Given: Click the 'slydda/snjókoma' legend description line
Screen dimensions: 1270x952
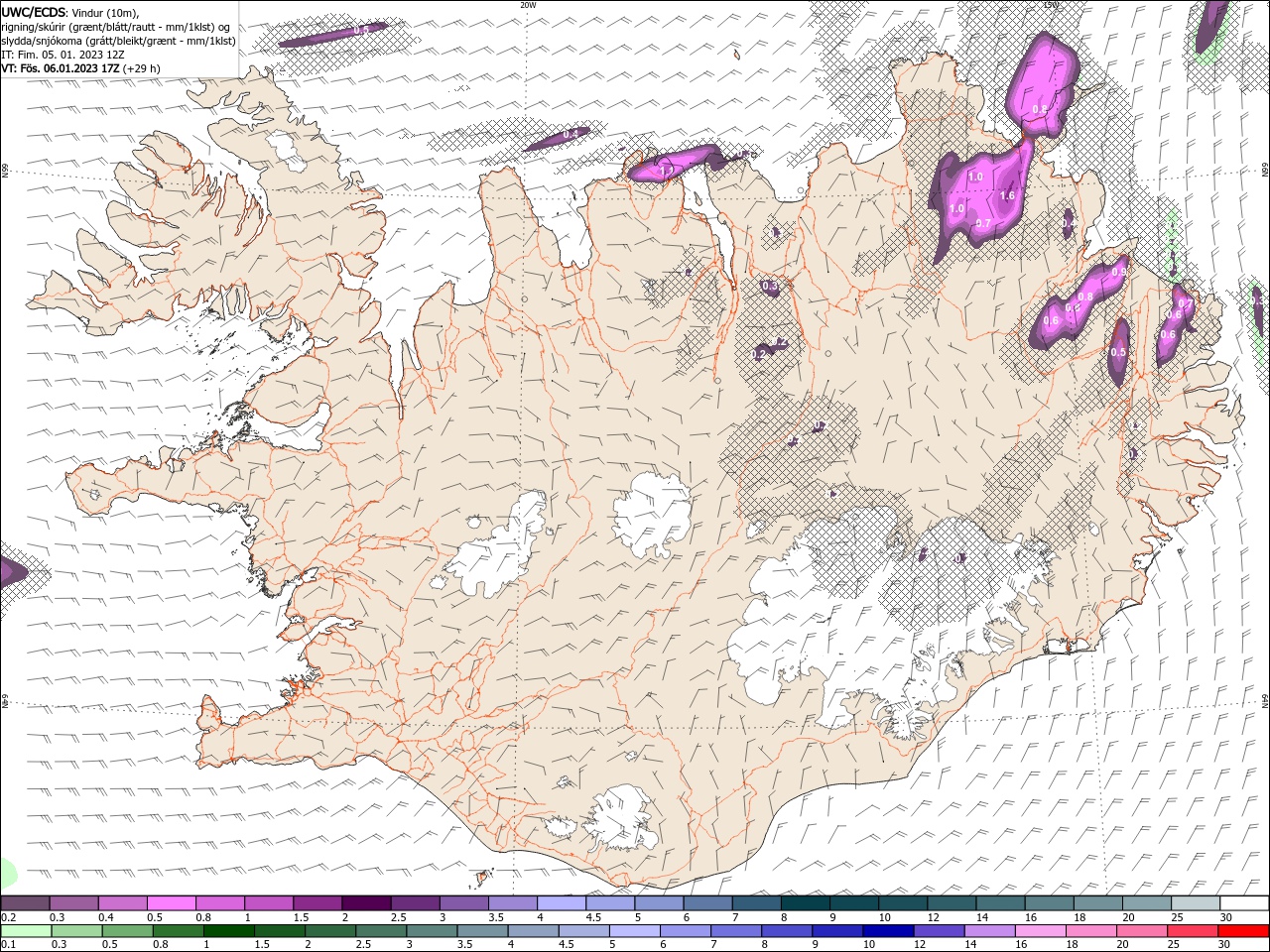Looking at the screenshot, I should (x=118, y=41).
